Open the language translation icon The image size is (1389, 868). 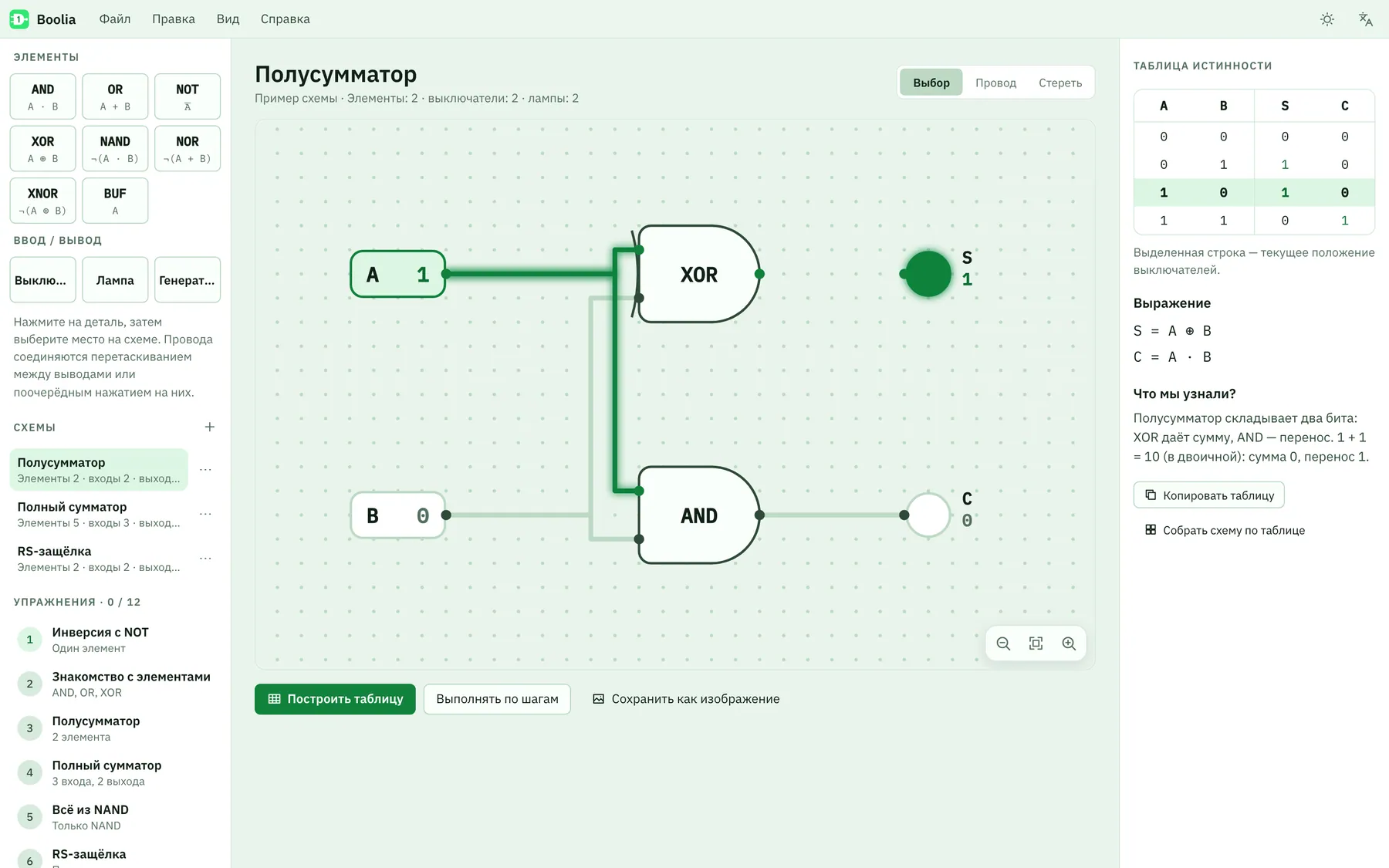[x=1365, y=19]
